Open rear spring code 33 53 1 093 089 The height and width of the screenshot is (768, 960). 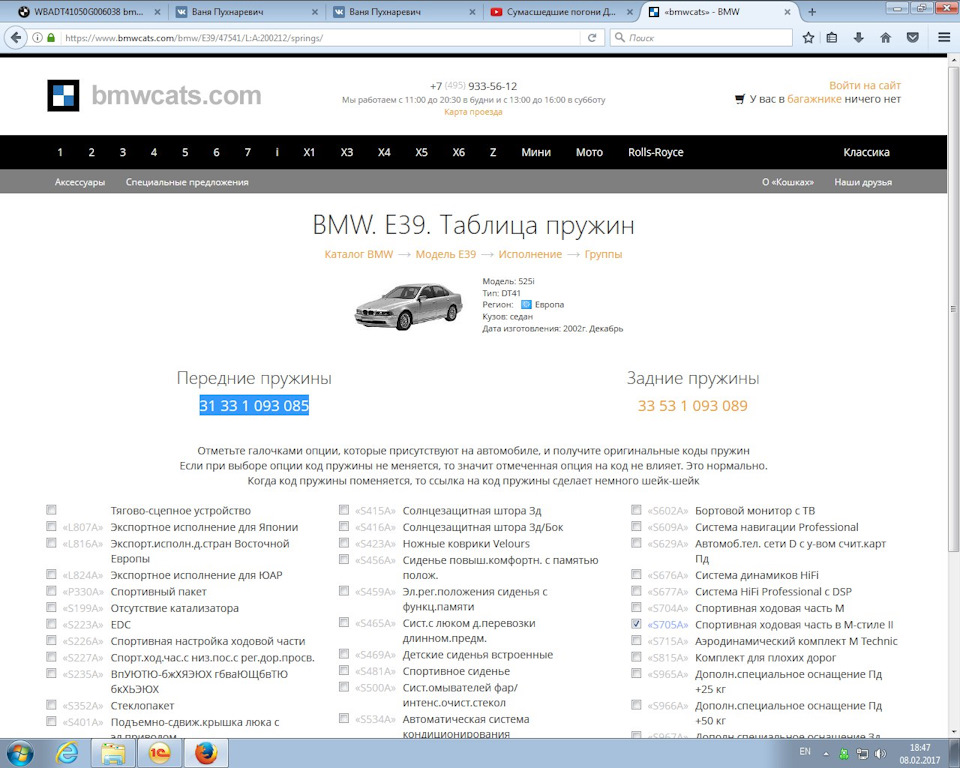coord(692,405)
